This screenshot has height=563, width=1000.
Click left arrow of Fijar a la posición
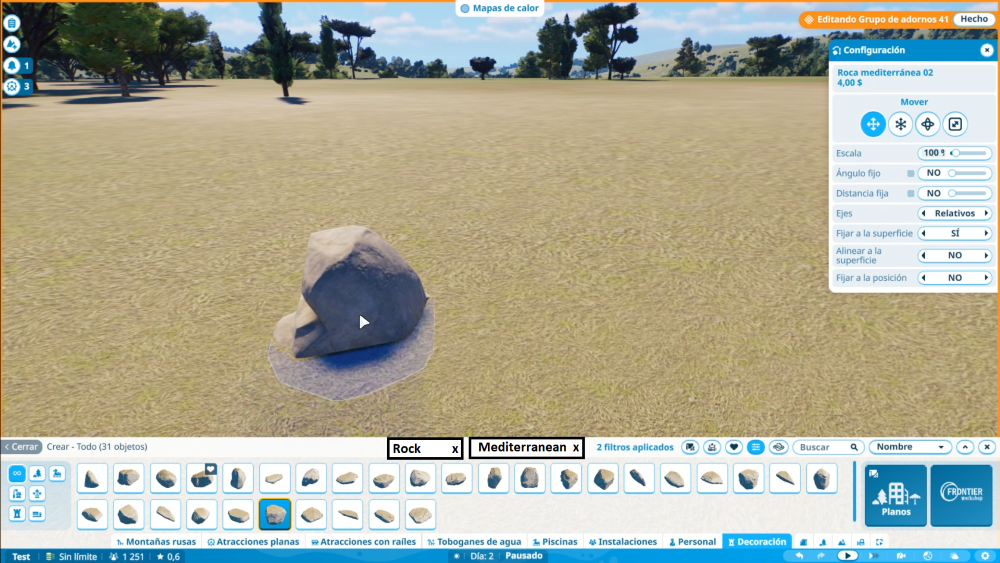923,278
